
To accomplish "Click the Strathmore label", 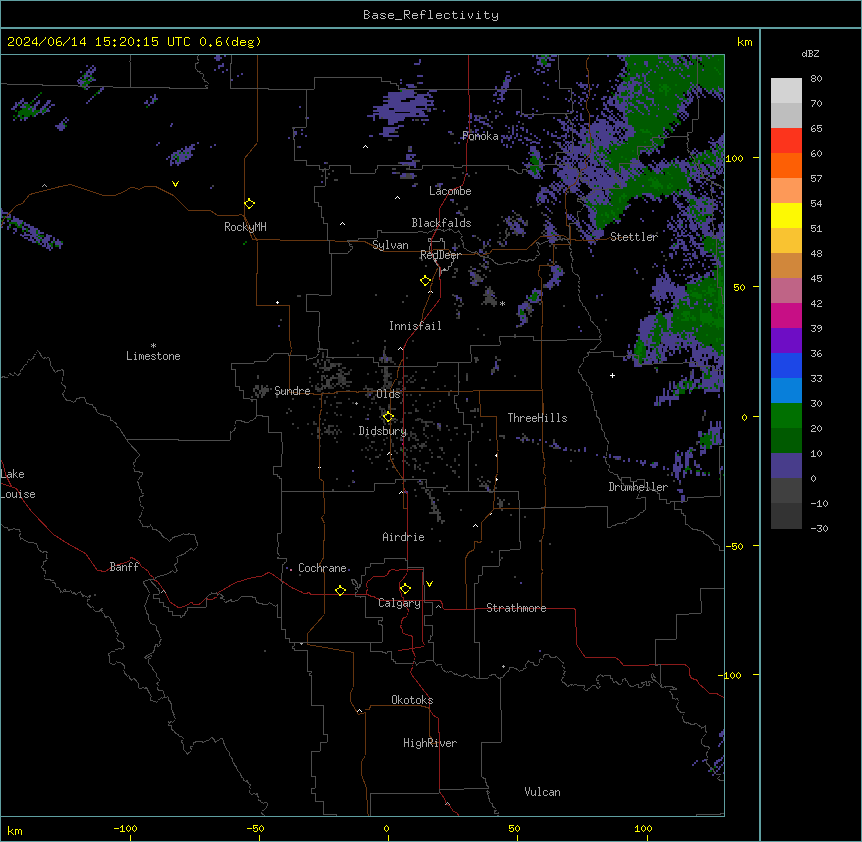I will point(516,608).
